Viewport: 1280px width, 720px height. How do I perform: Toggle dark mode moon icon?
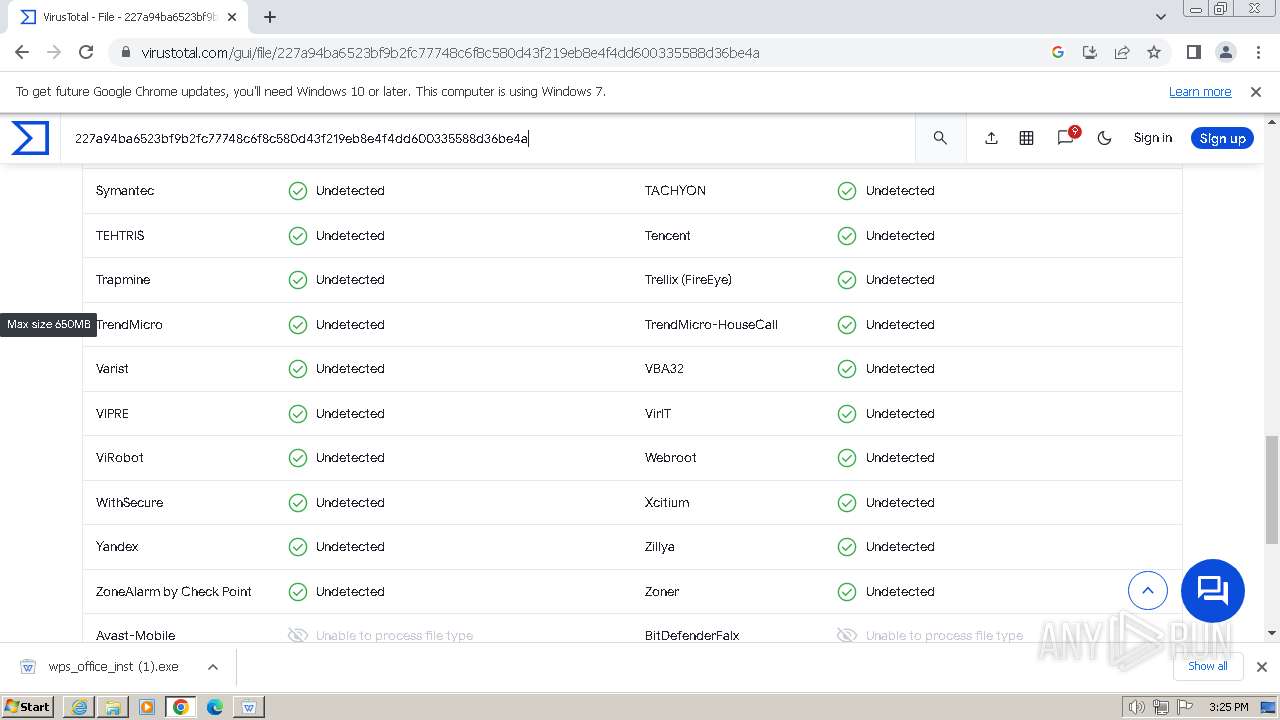[x=1104, y=138]
